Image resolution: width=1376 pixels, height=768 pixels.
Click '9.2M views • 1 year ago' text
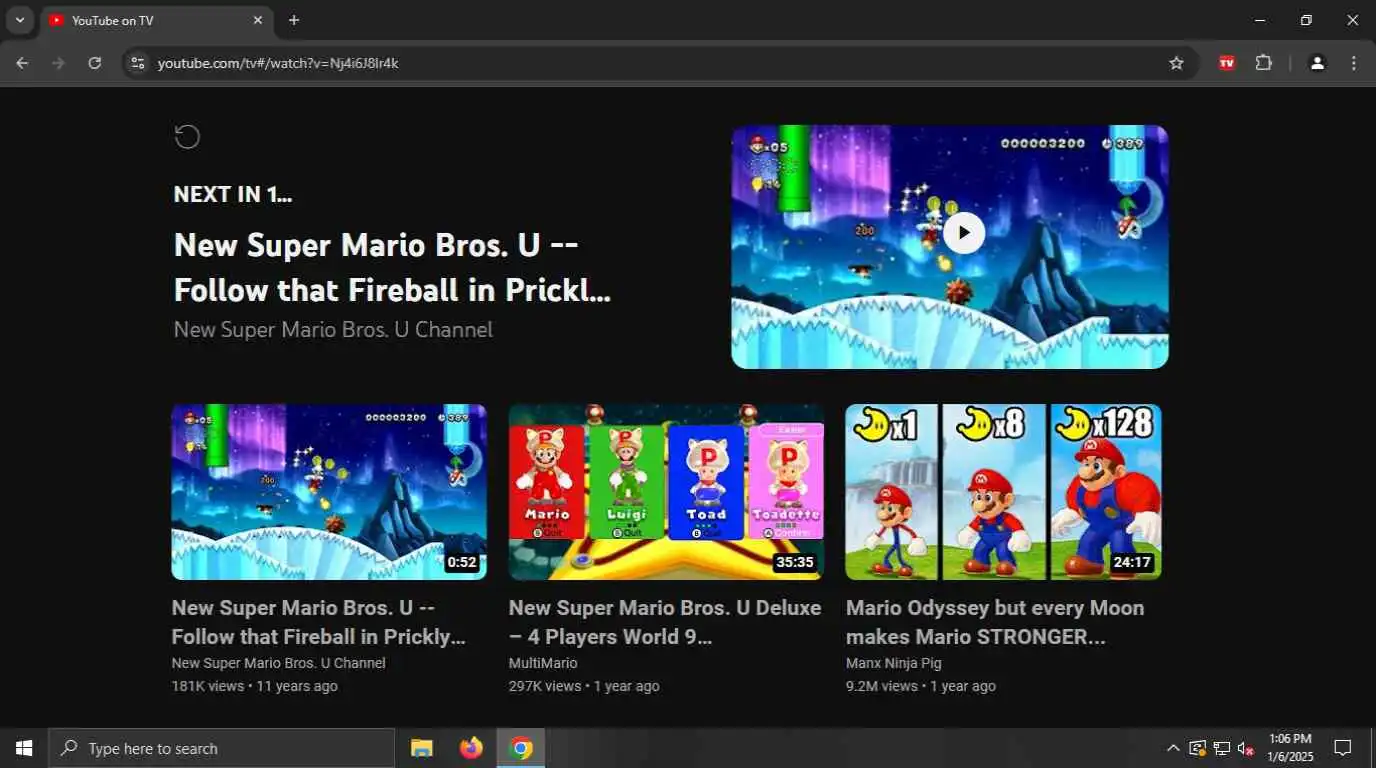tap(921, 686)
